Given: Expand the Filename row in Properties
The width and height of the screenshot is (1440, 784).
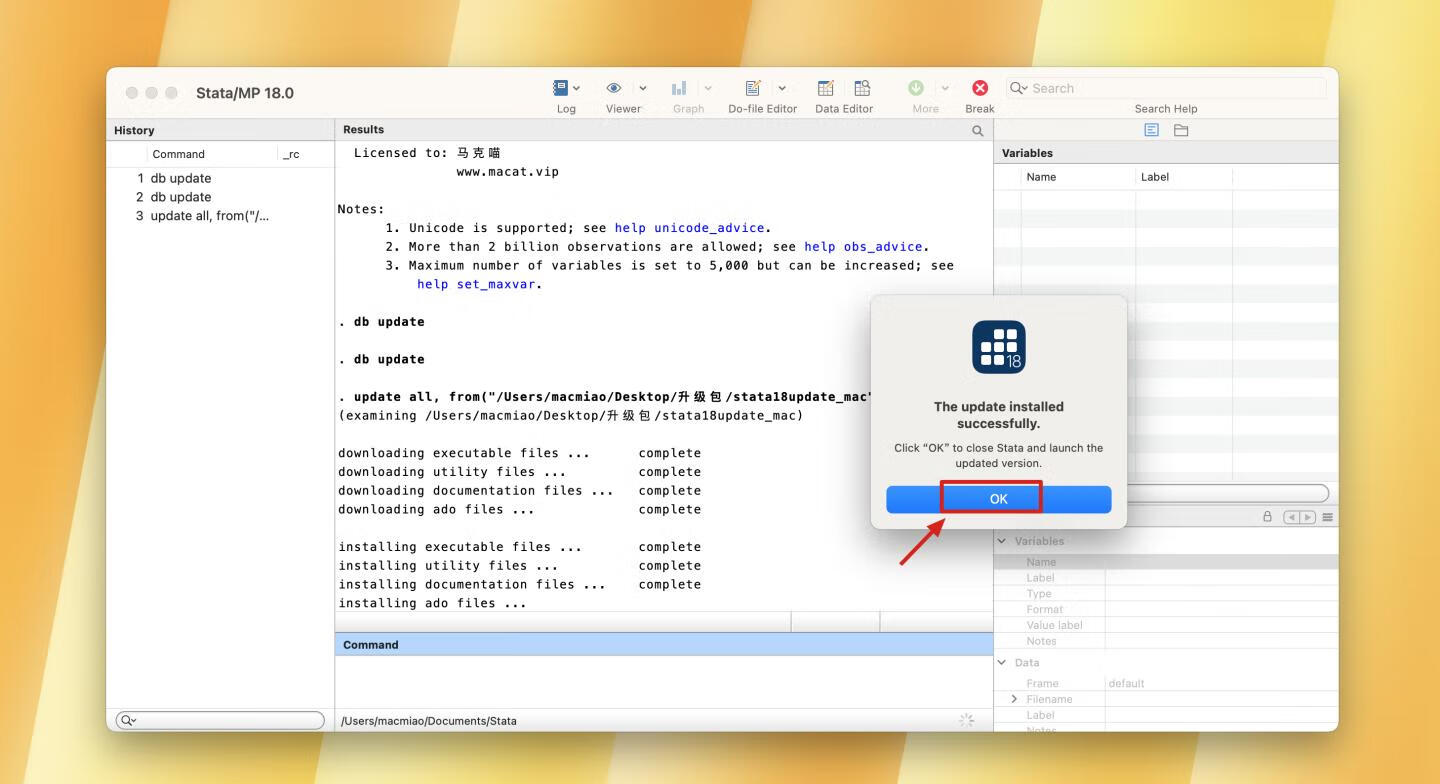Looking at the screenshot, I should [x=1015, y=699].
